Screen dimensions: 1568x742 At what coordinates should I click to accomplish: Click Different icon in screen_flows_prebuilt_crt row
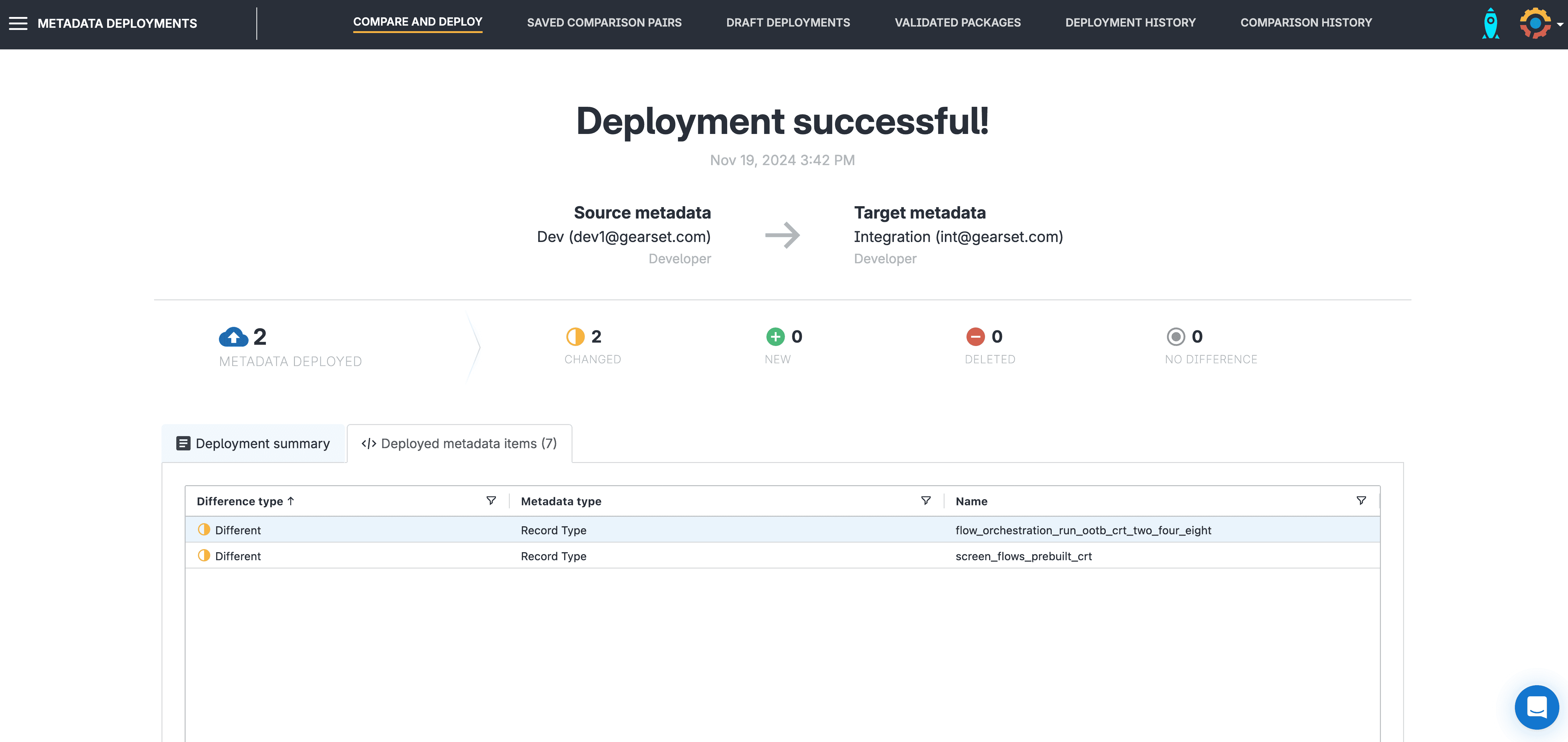click(204, 555)
